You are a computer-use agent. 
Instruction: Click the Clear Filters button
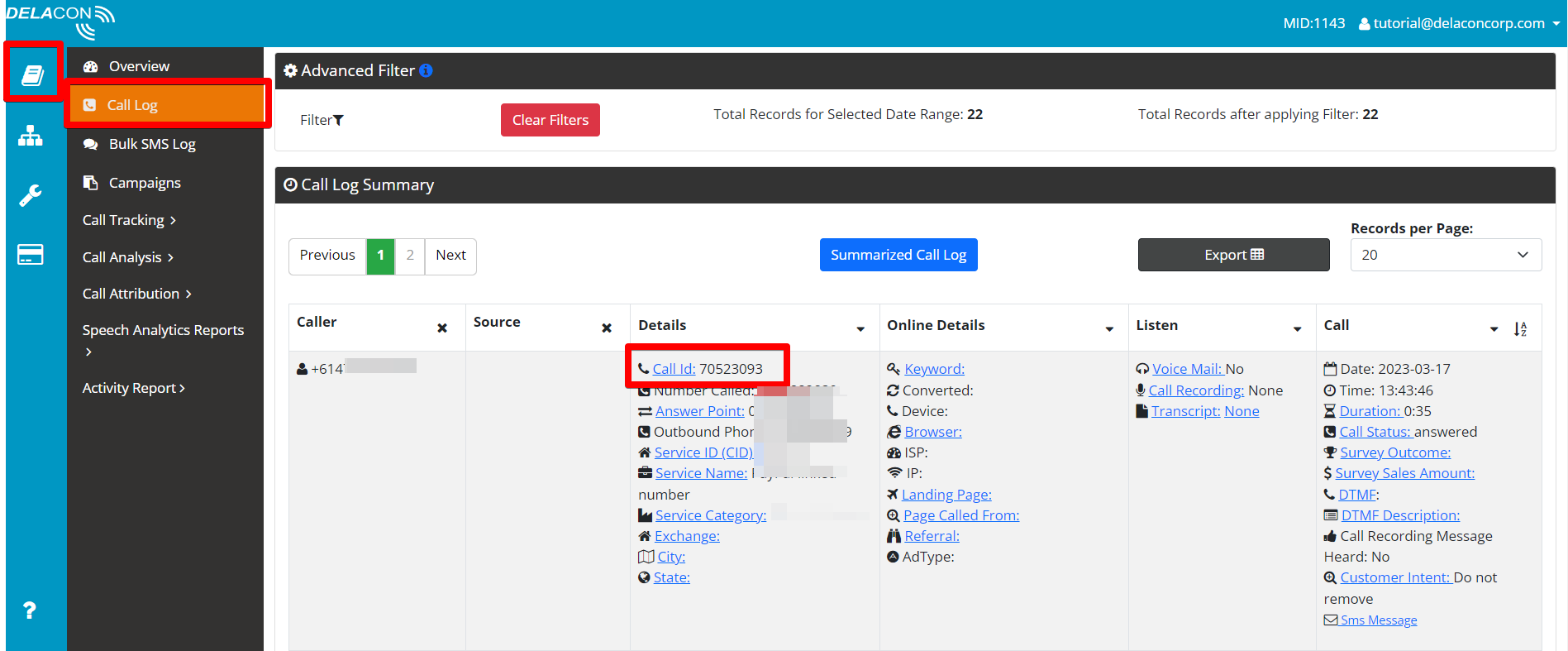pos(550,120)
